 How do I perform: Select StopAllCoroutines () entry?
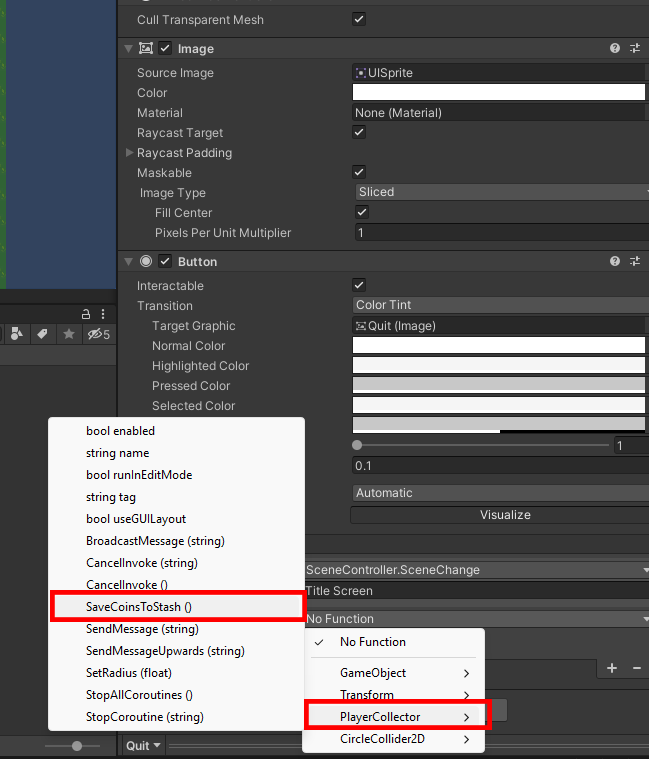click(x=177, y=695)
